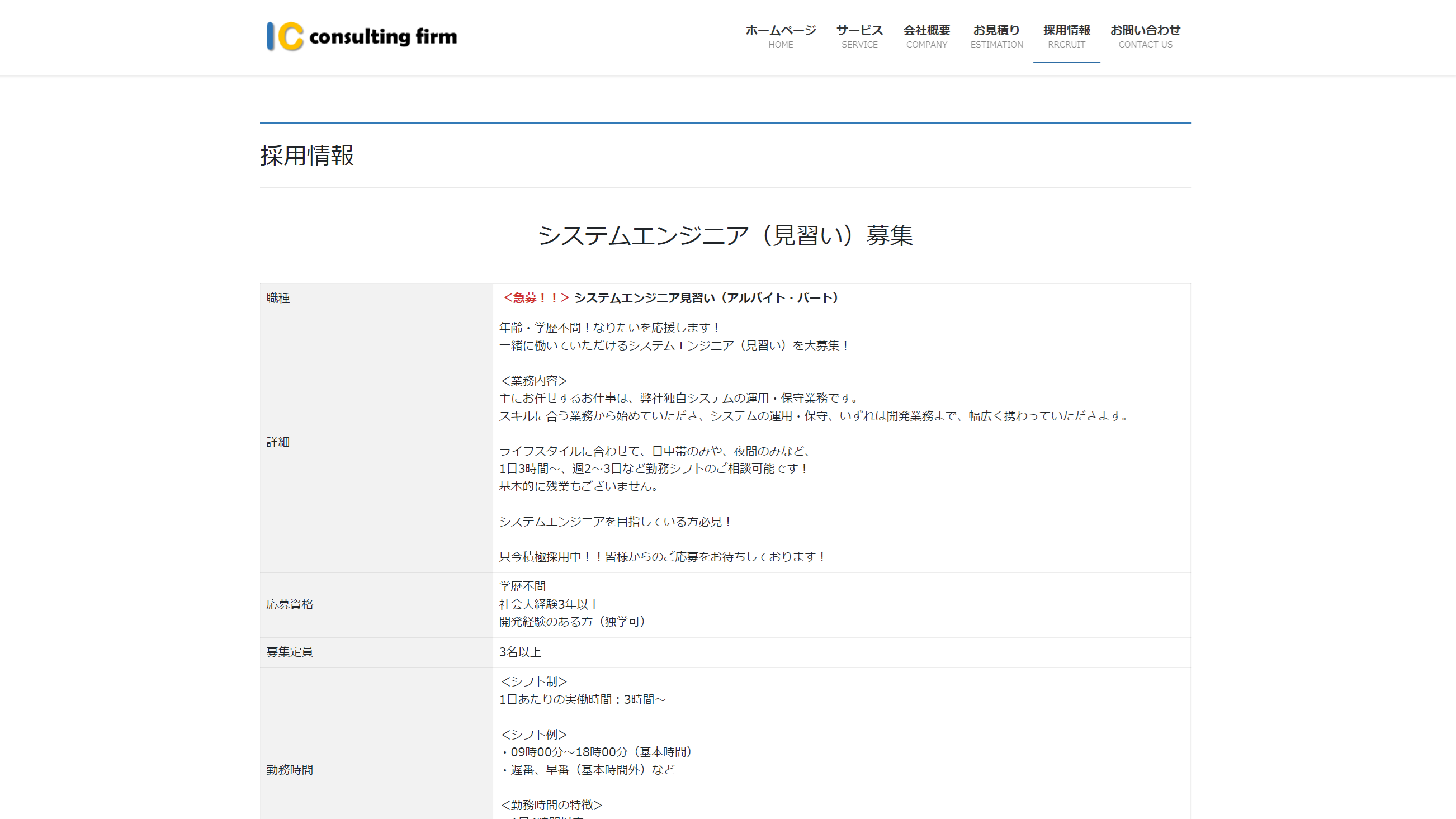Click the システムエンジニア見習い（アルバイト・パート） job title
Image resolution: width=1456 pixels, height=819 pixels.
pyautogui.click(x=707, y=298)
